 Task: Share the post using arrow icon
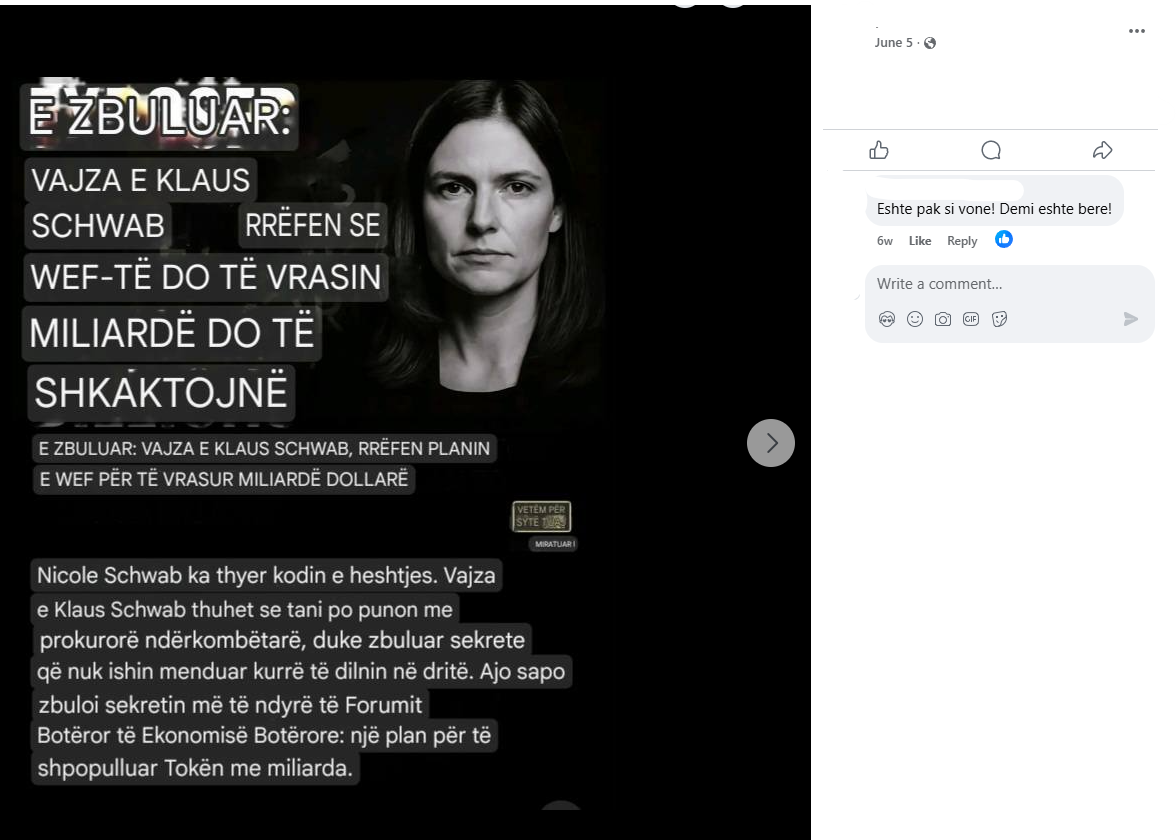[x=1102, y=151]
